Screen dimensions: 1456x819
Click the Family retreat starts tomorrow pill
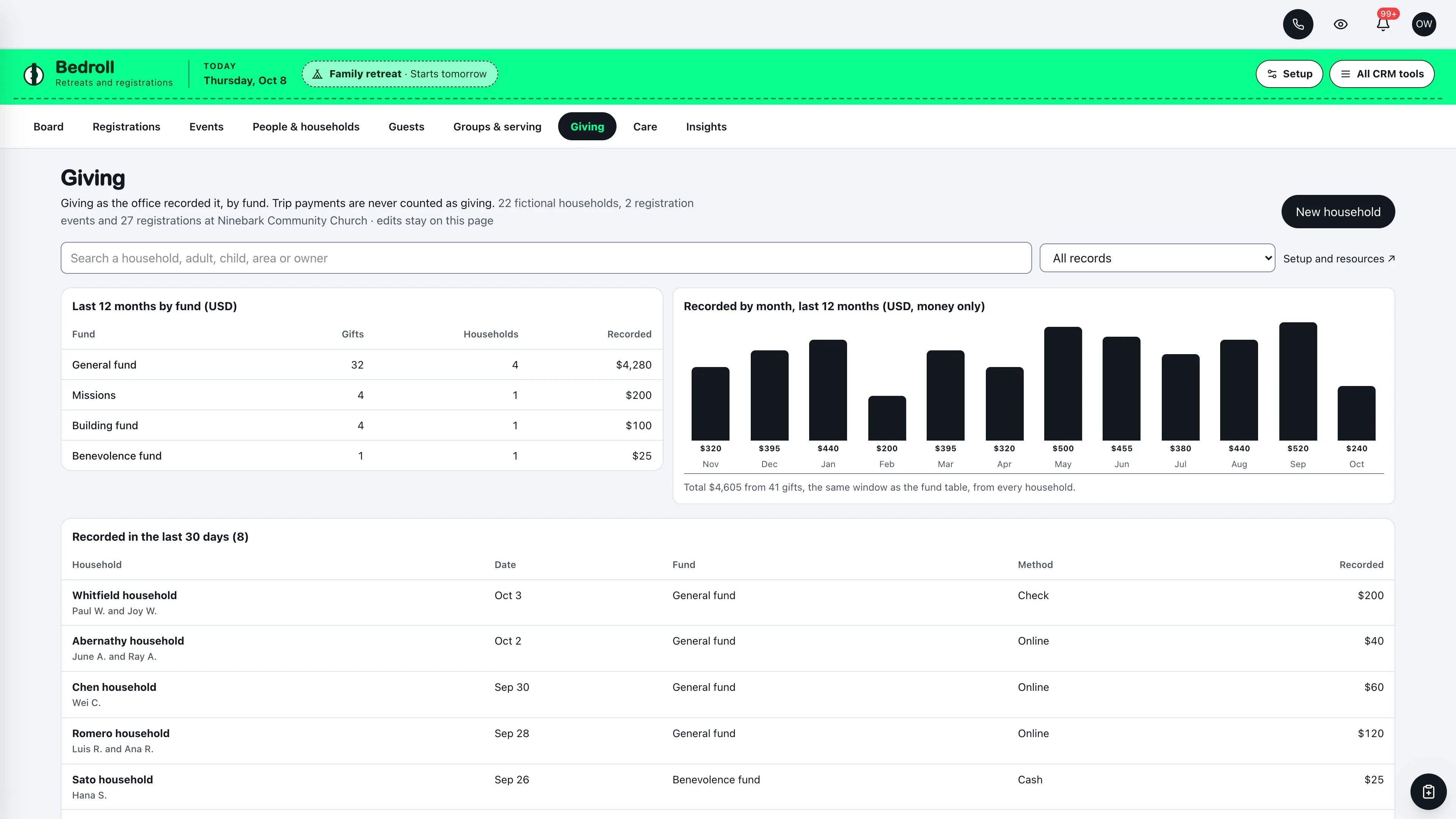pyautogui.click(x=400, y=74)
